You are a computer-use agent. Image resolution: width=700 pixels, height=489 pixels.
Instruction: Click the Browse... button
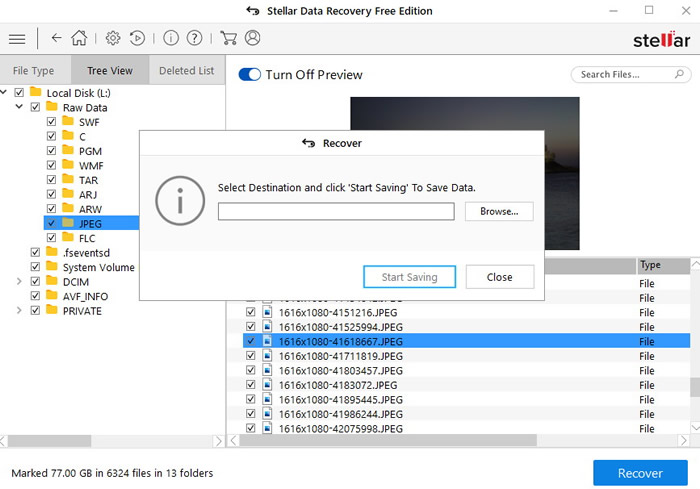(498, 212)
